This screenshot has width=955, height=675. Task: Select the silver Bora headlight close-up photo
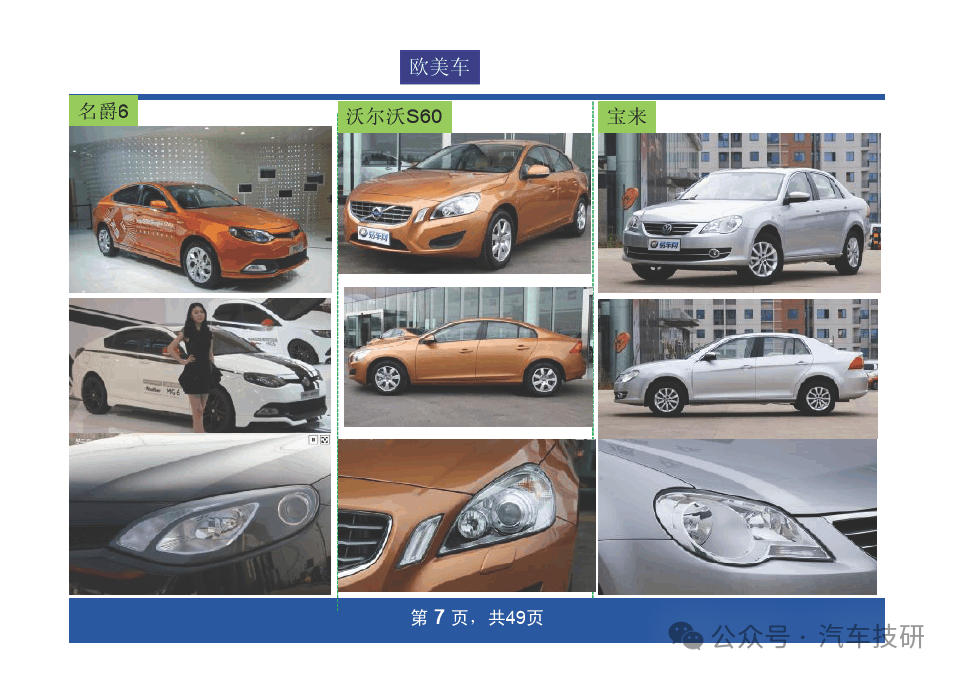[x=738, y=517]
